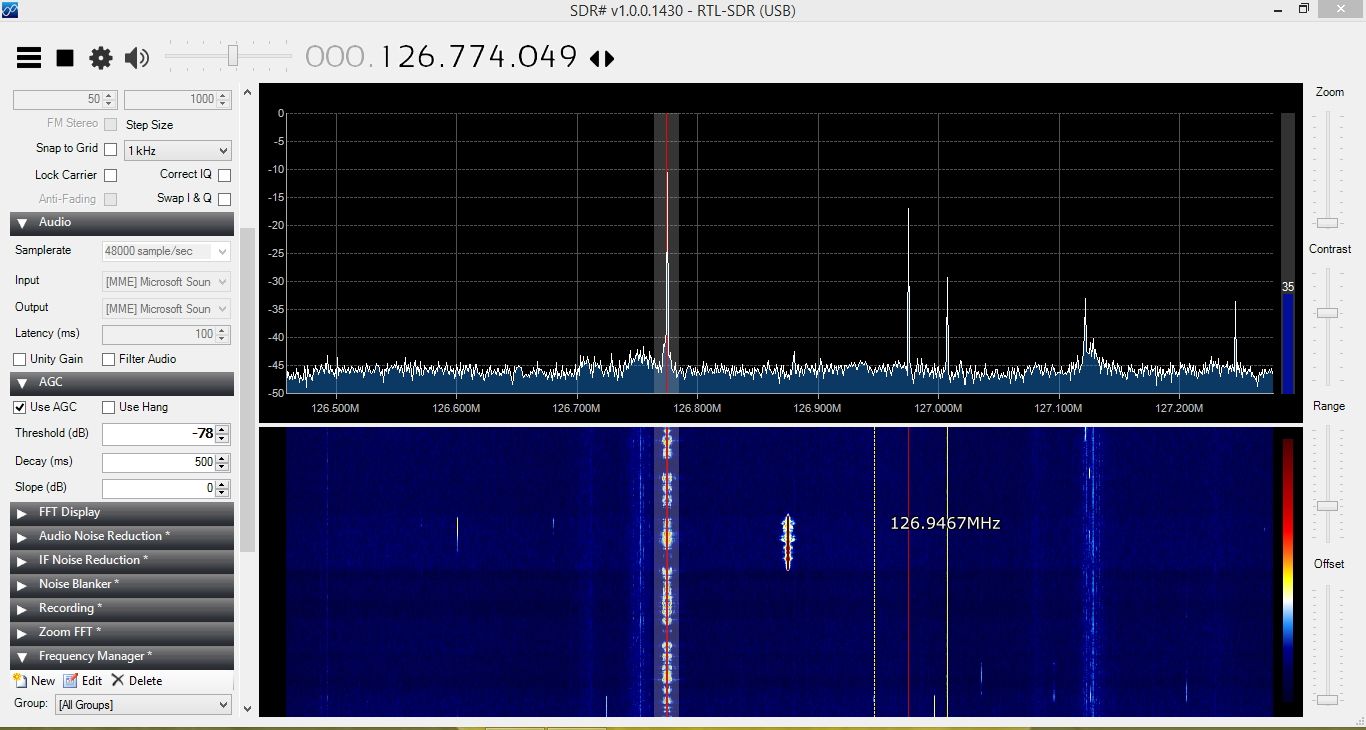The width and height of the screenshot is (1366, 730).
Task: Collapse the AGC panel section
Action: click(122, 383)
